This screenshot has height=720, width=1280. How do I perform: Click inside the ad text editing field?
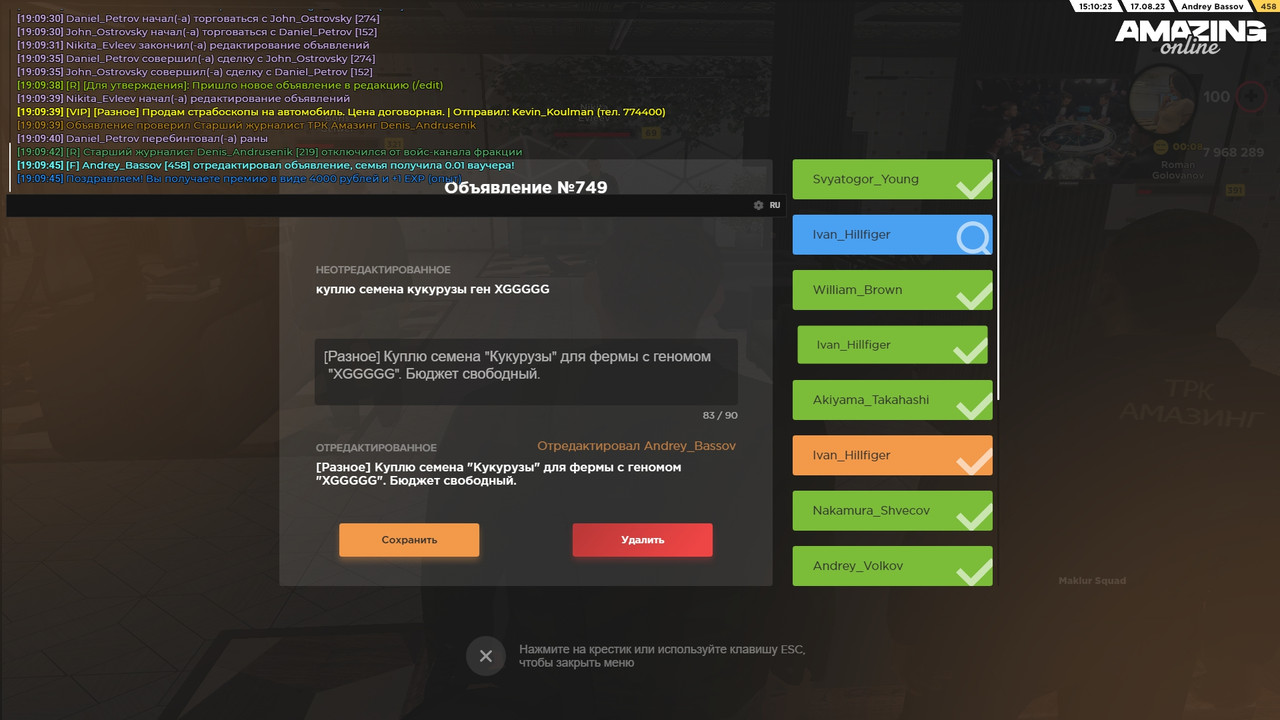[x=526, y=371]
